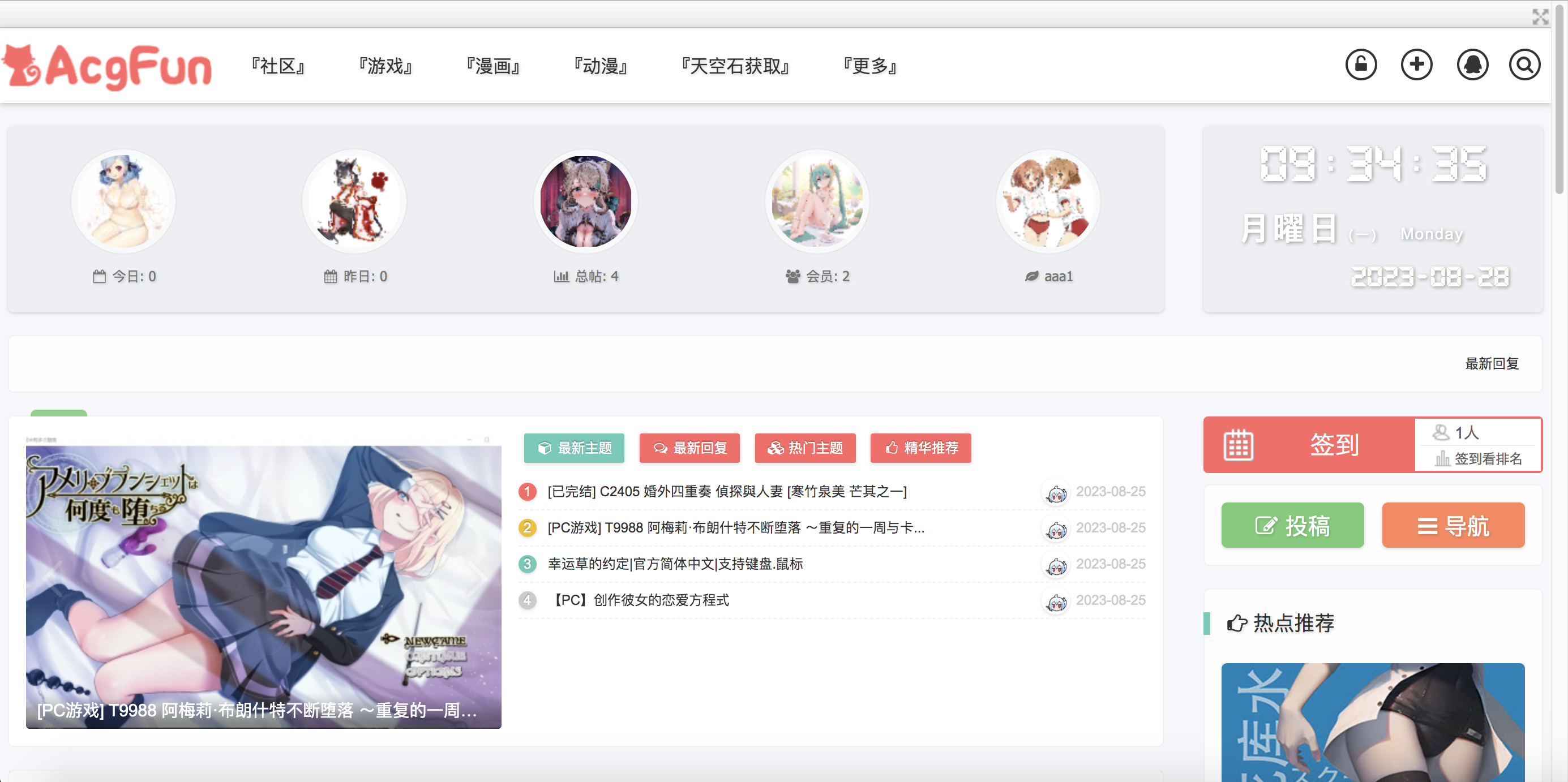Open the 『天空石获取』 menu item
This screenshot has height=782, width=1568.
735,66
